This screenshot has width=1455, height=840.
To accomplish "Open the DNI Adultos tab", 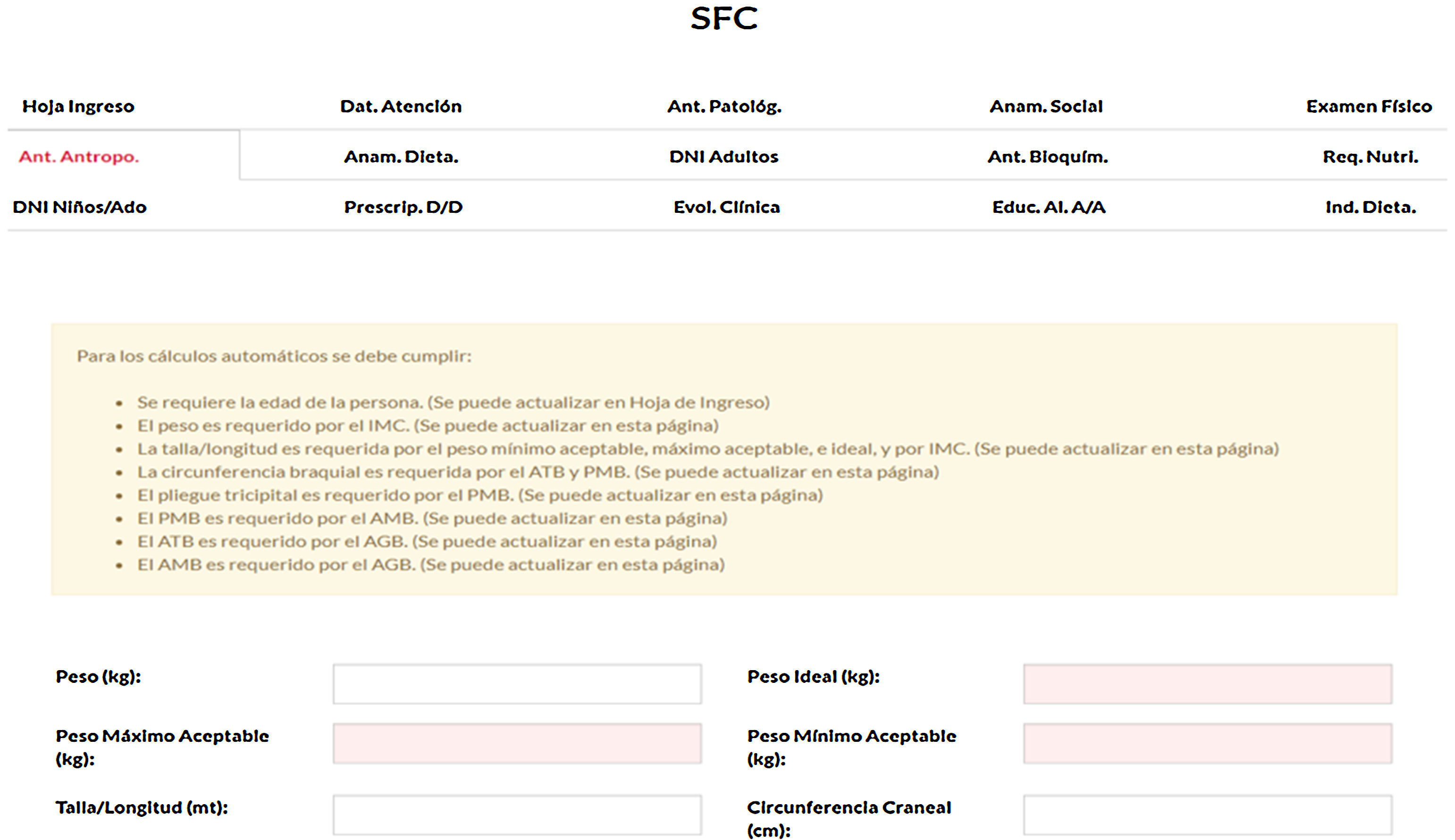I will [724, 157].
